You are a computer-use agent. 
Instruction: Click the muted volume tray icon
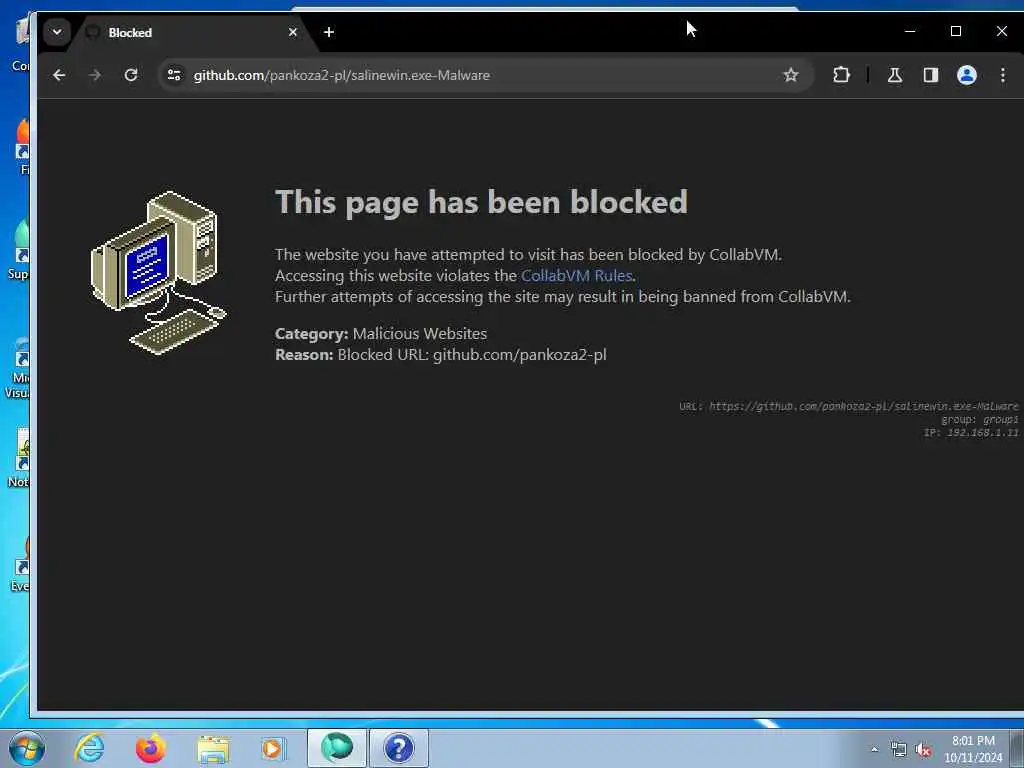(x=923, y=749)
